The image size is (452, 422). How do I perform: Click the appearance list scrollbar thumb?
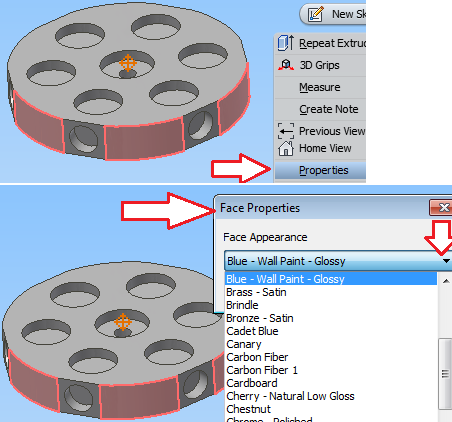[445, 374]
